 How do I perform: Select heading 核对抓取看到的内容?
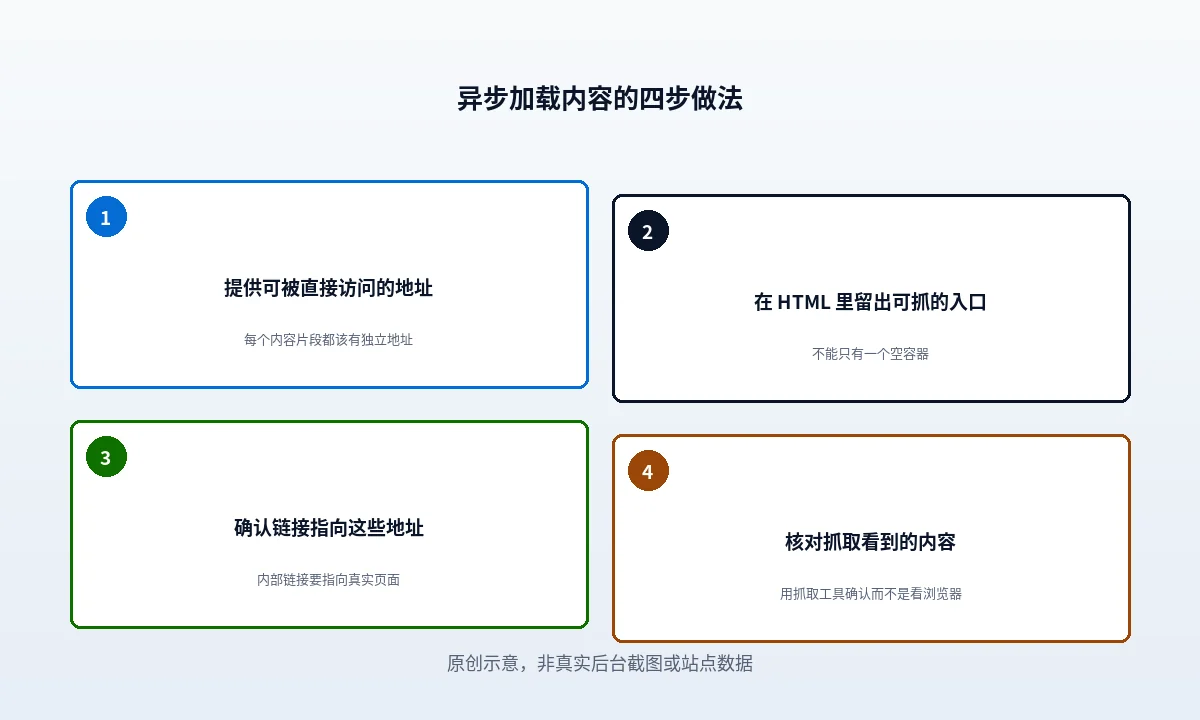click(x=871, y=542)
